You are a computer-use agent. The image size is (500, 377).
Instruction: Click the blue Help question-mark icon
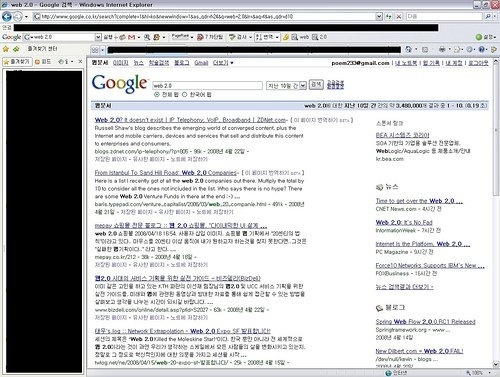pos(481,50)
